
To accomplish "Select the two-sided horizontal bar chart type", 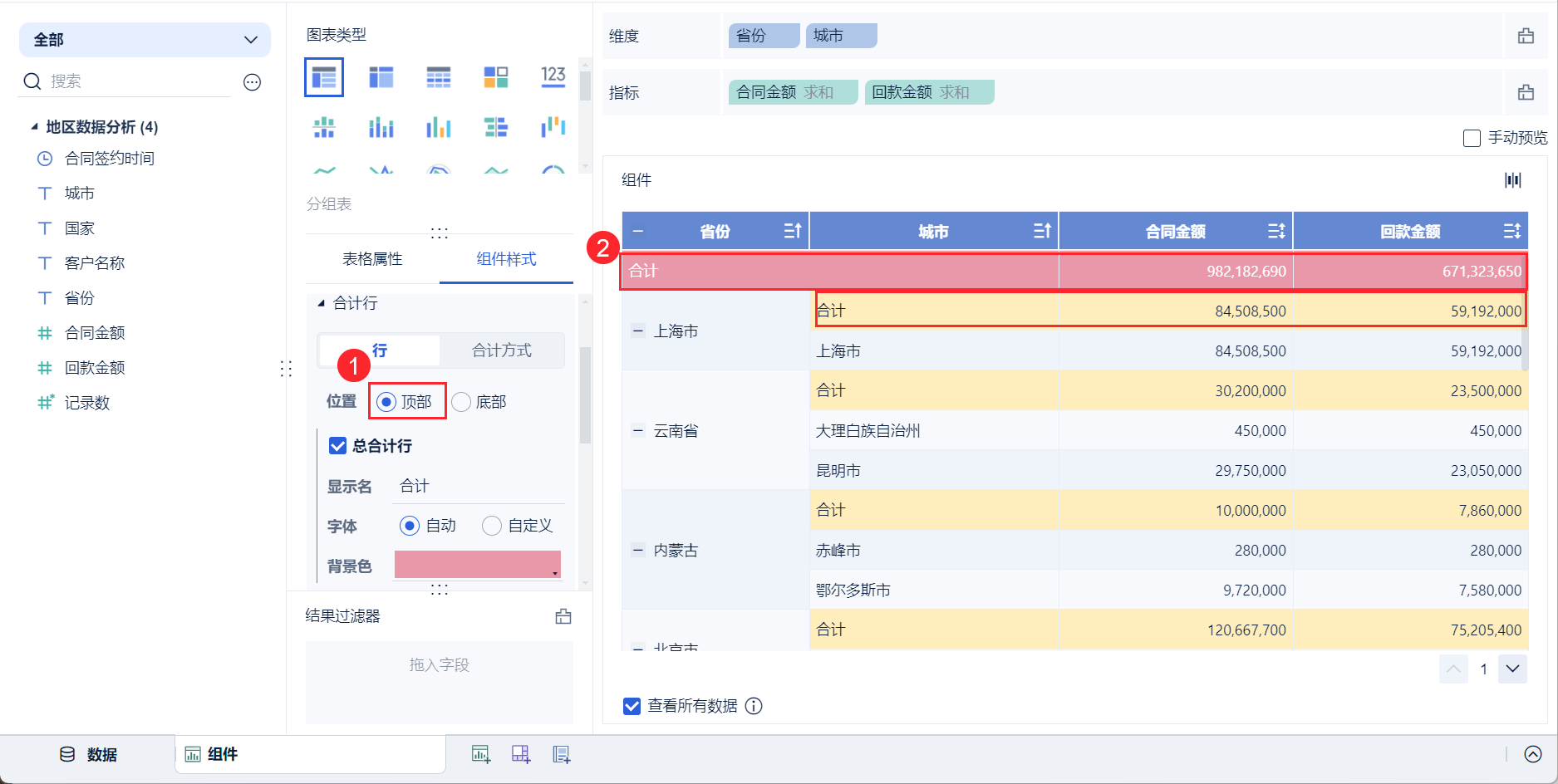I will point(496,127).
